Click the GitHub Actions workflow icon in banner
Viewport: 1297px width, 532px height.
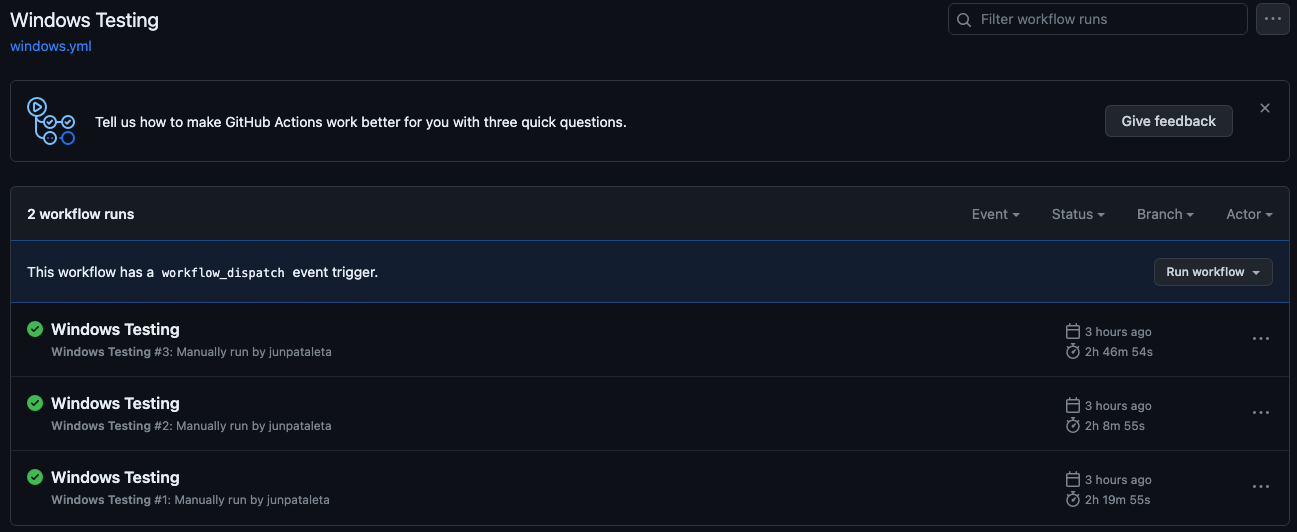[51, 121]
